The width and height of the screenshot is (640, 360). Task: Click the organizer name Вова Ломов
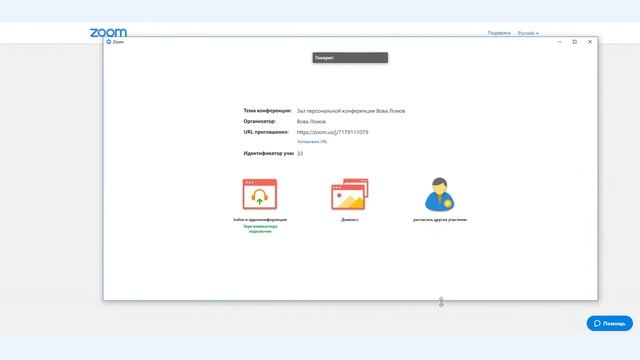(x=311, y=122)
